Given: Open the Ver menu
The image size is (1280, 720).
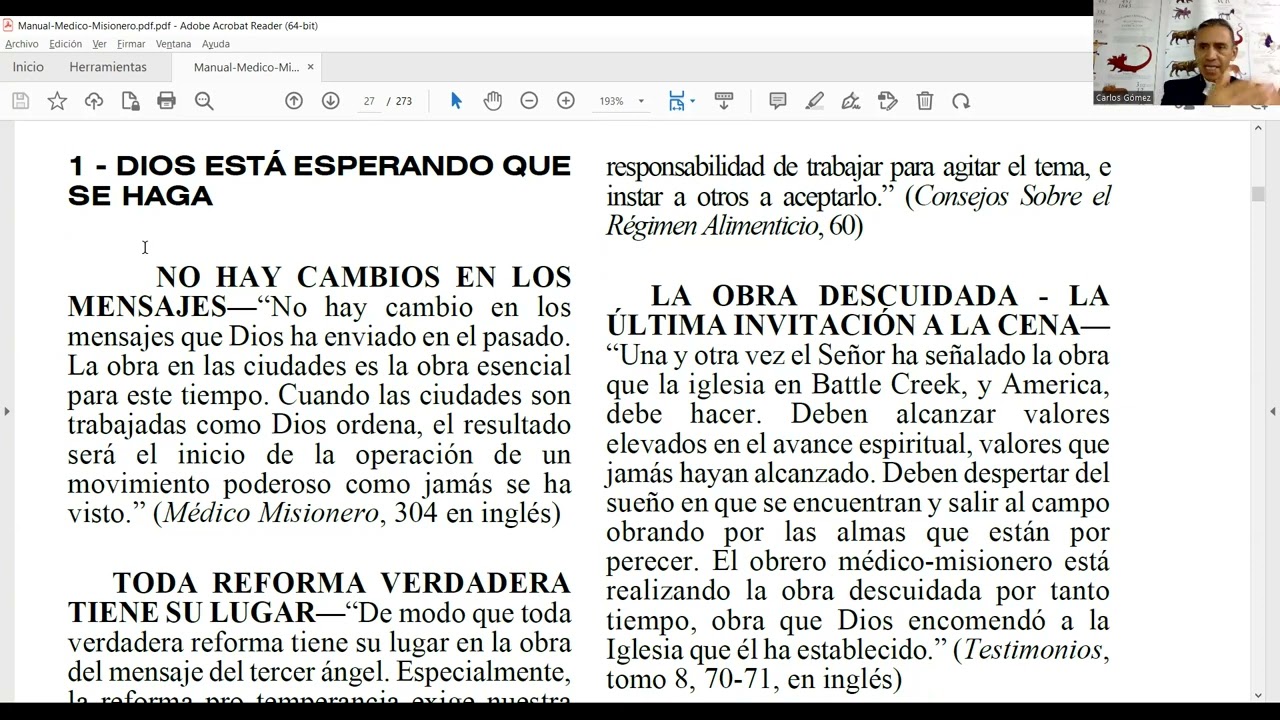Looking at the screenshot, I should [x=99, y=44].
